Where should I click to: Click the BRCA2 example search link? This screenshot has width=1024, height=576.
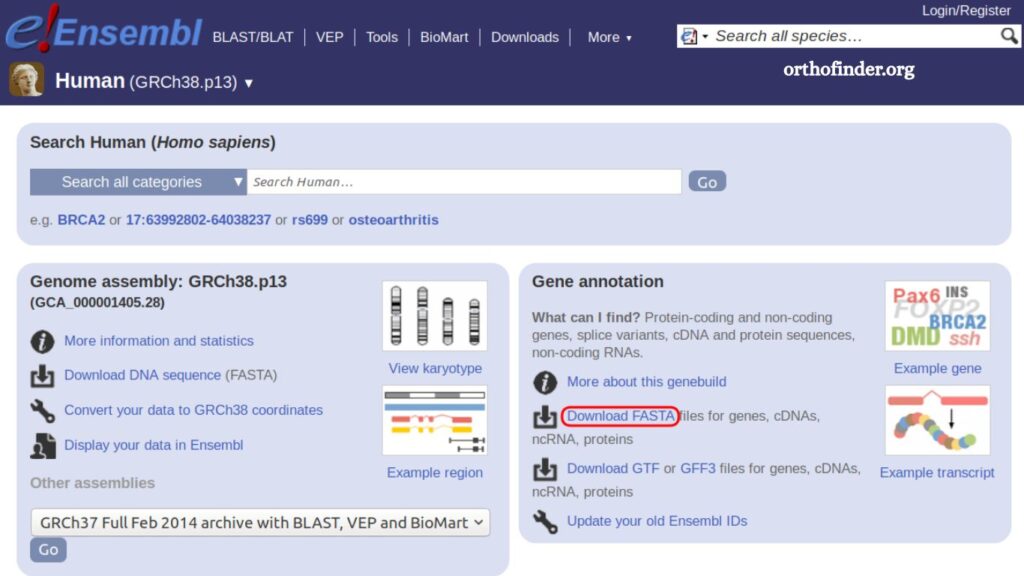(81, 220)
